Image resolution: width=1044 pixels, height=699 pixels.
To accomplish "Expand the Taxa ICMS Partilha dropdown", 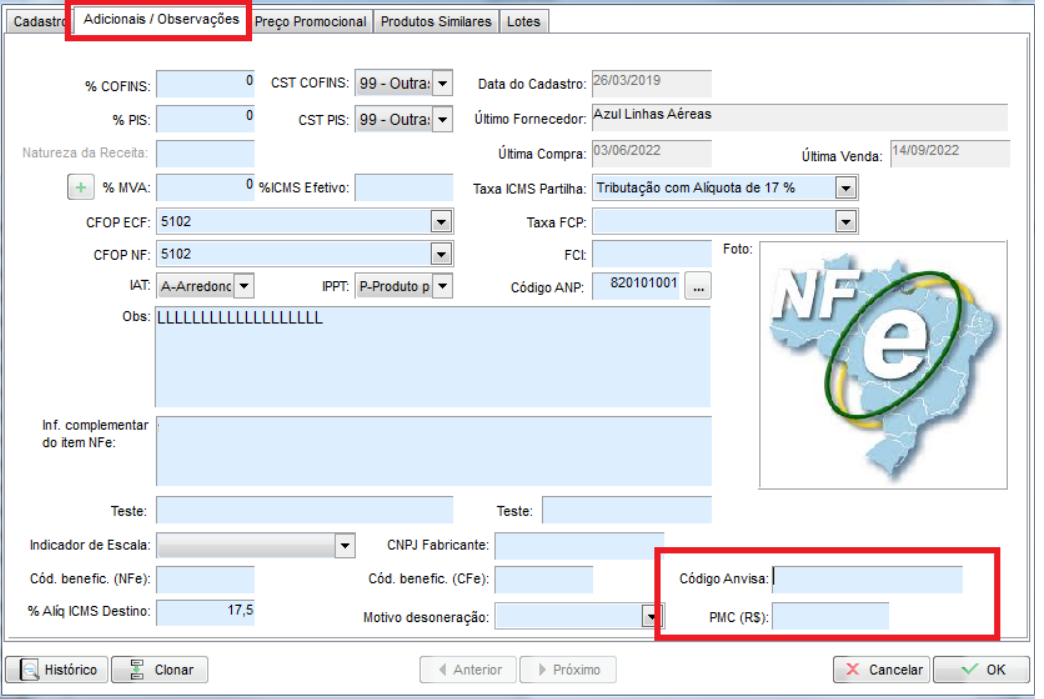I will pos(846,188).
